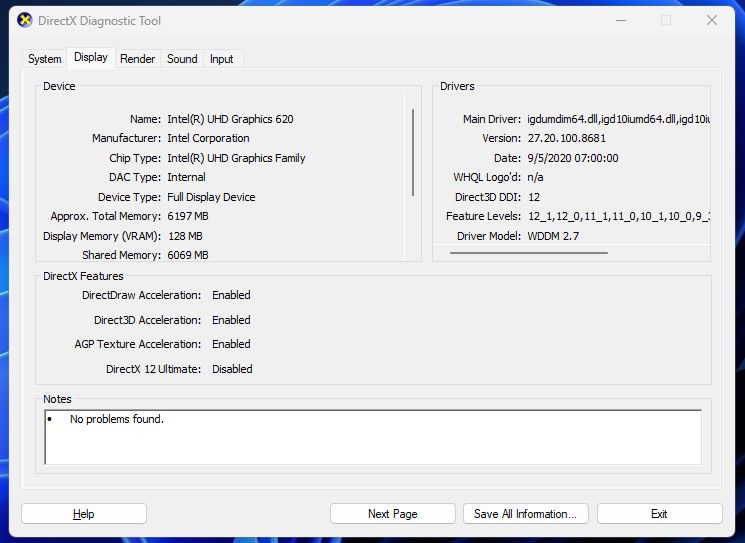Click the DirectDraw Acceleration label
Image resolution: width=745 pixels, height=543 pixels.
tap(142, 295)
